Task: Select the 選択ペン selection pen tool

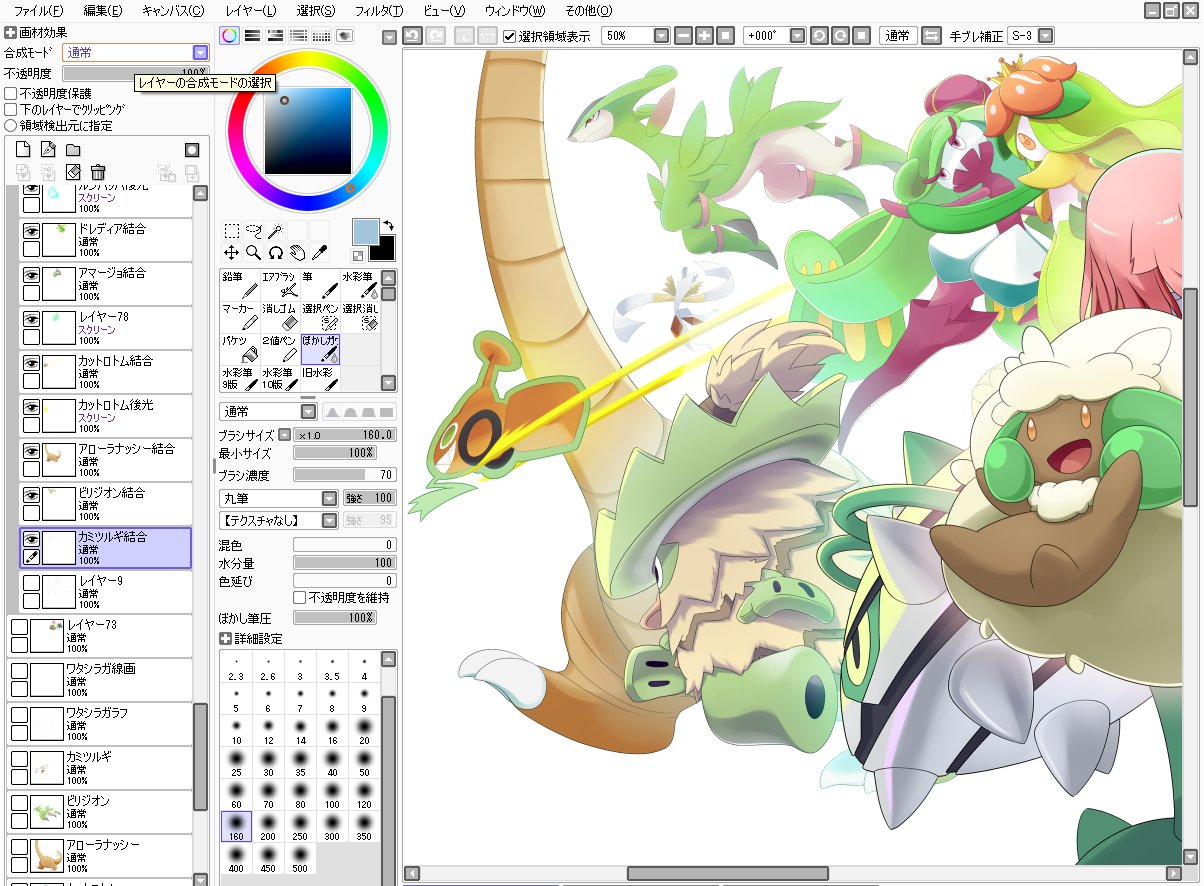Action: pyautogui.click(x=319, y=317)
